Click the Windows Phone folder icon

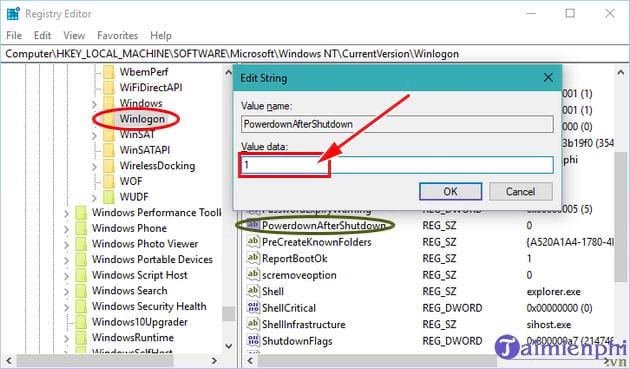click(81, 228)
